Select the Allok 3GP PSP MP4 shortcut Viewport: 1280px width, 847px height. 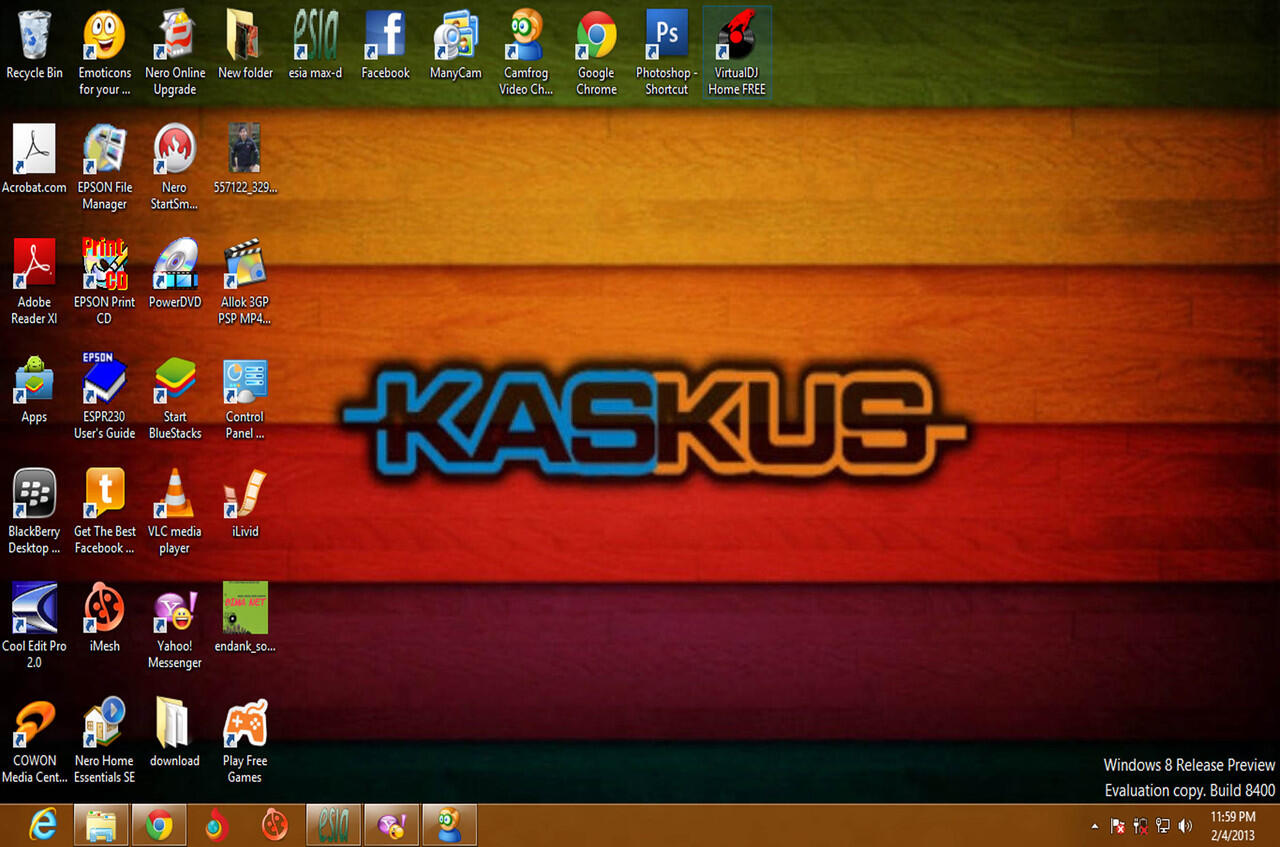245,283
